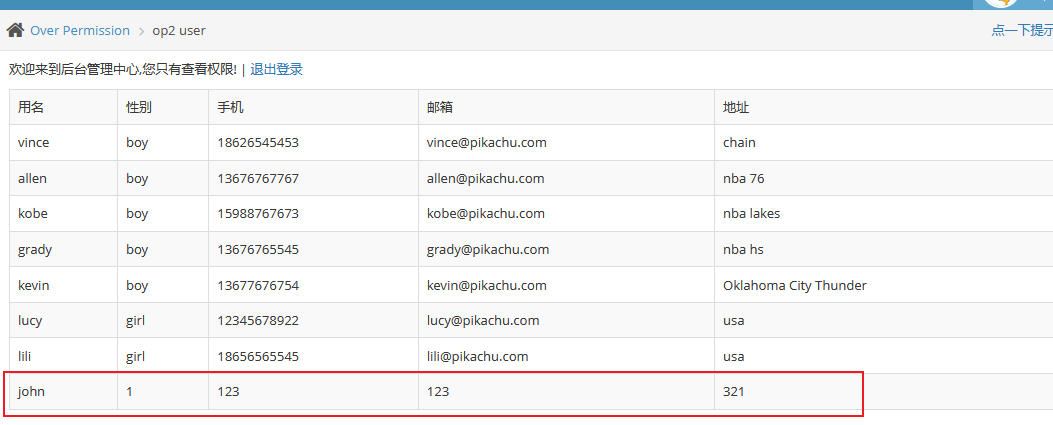Image resolution: width=1053 pixels, height=425 pixels.
Task: Select the username cell allen
Action: [32, 179]
